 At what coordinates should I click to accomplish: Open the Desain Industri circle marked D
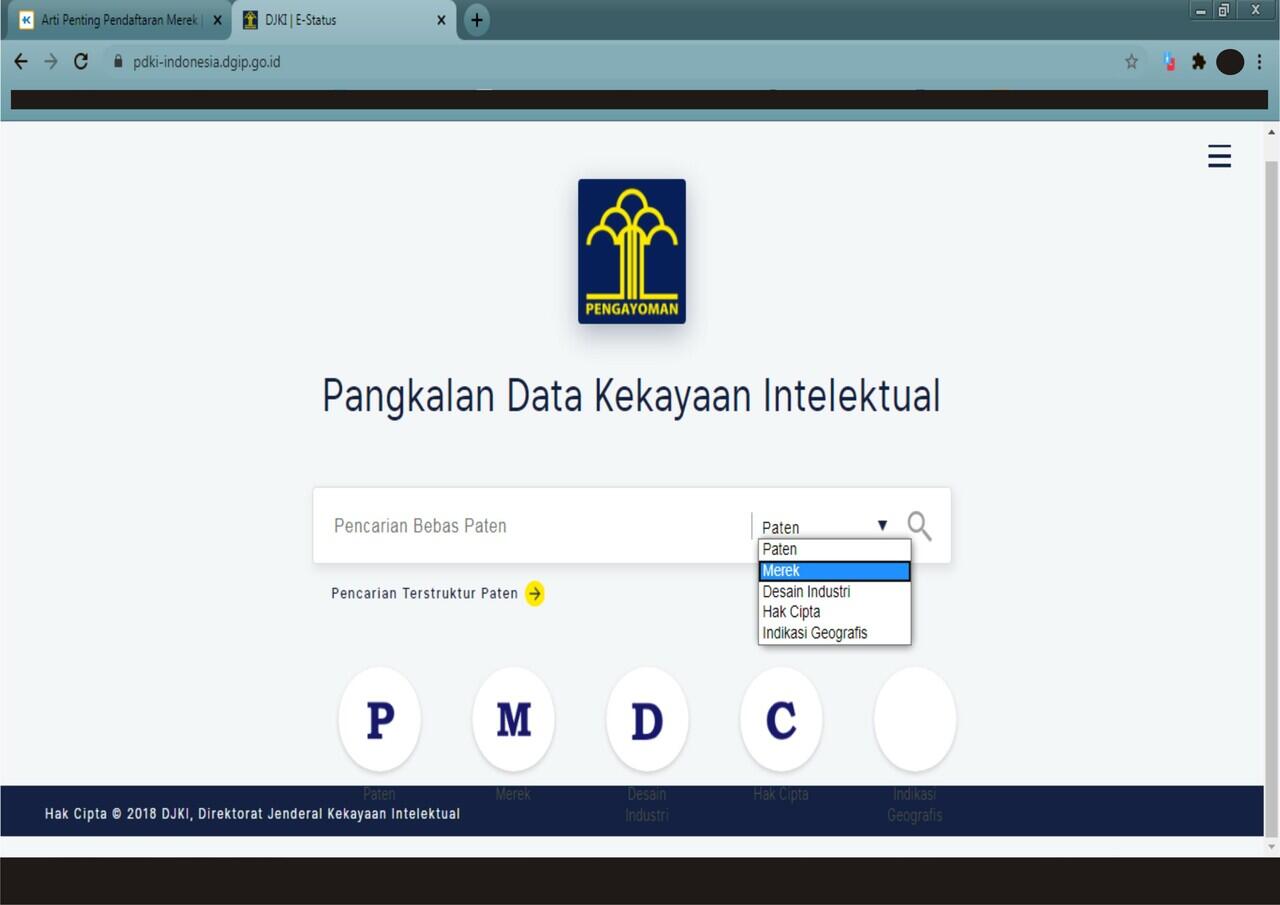click(647, 719)
